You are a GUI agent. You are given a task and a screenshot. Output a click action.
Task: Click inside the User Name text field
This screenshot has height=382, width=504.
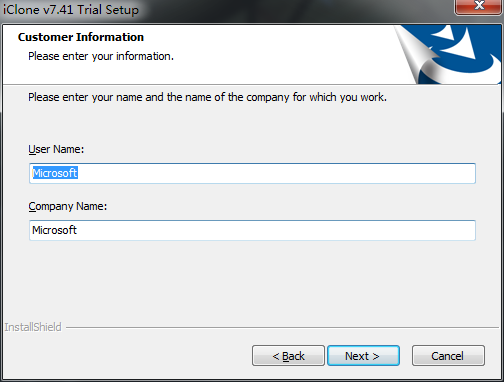[x=252, y=173]
